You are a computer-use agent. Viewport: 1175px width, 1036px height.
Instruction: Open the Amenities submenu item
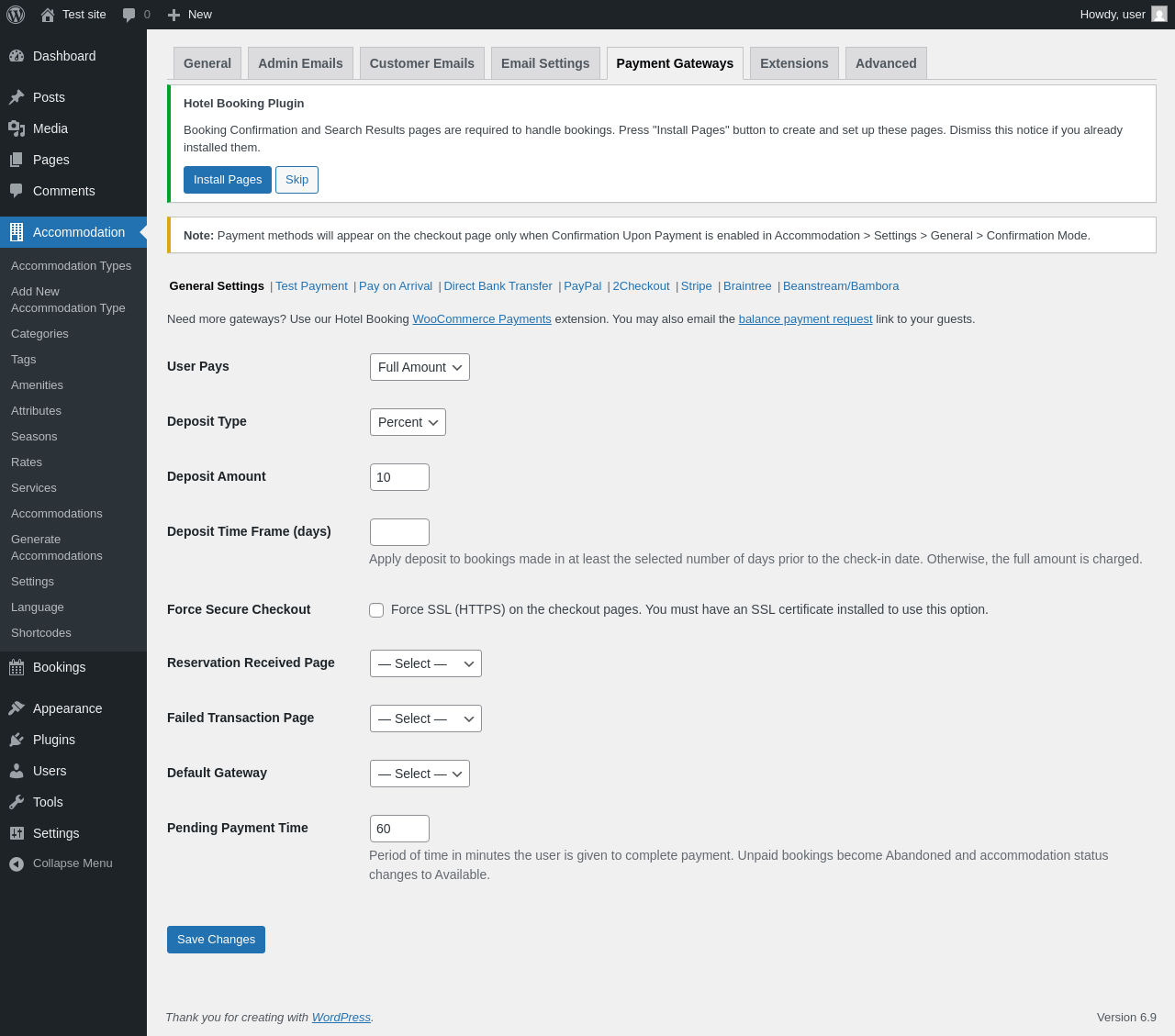tap(38, 385)
